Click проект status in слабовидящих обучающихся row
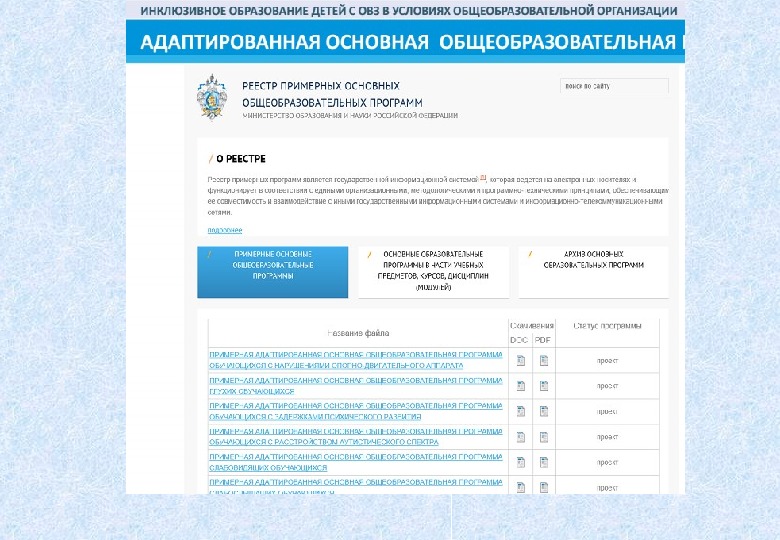Screen dimensions: 780x540 pyautogui.click(x=607, y=462)
